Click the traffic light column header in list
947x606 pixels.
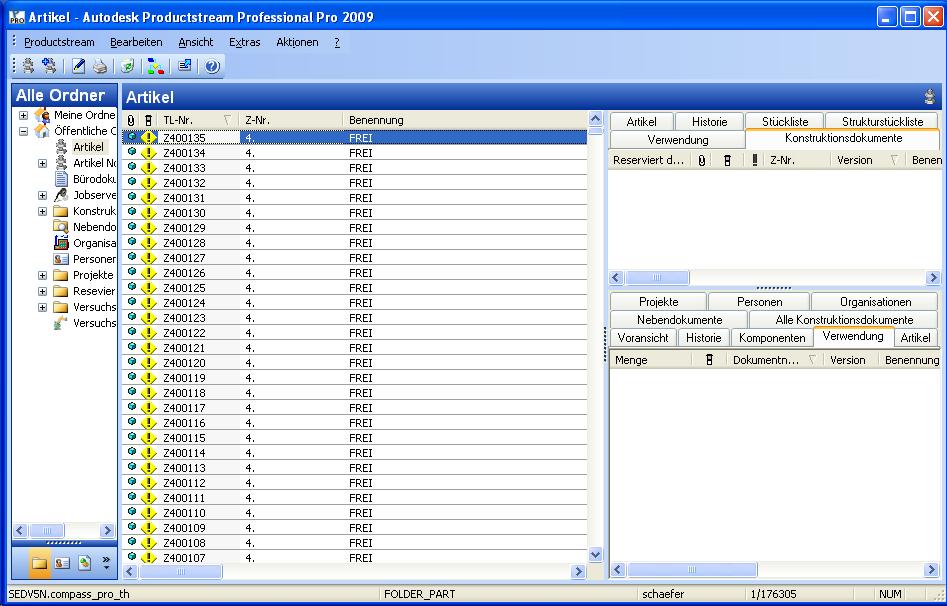[x=148, y=120]
